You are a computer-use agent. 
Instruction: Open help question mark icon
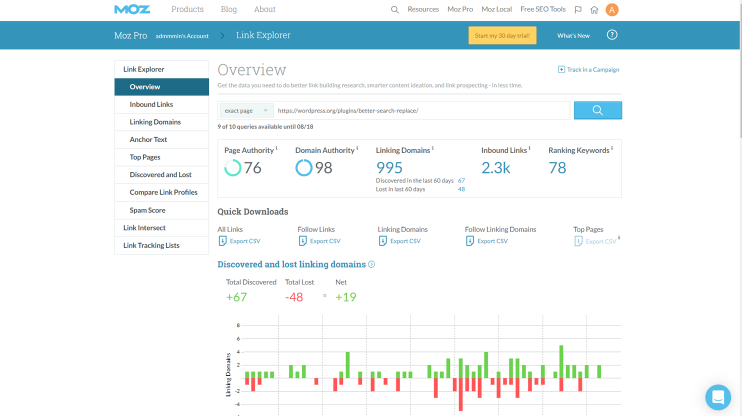tap(612, 35)
